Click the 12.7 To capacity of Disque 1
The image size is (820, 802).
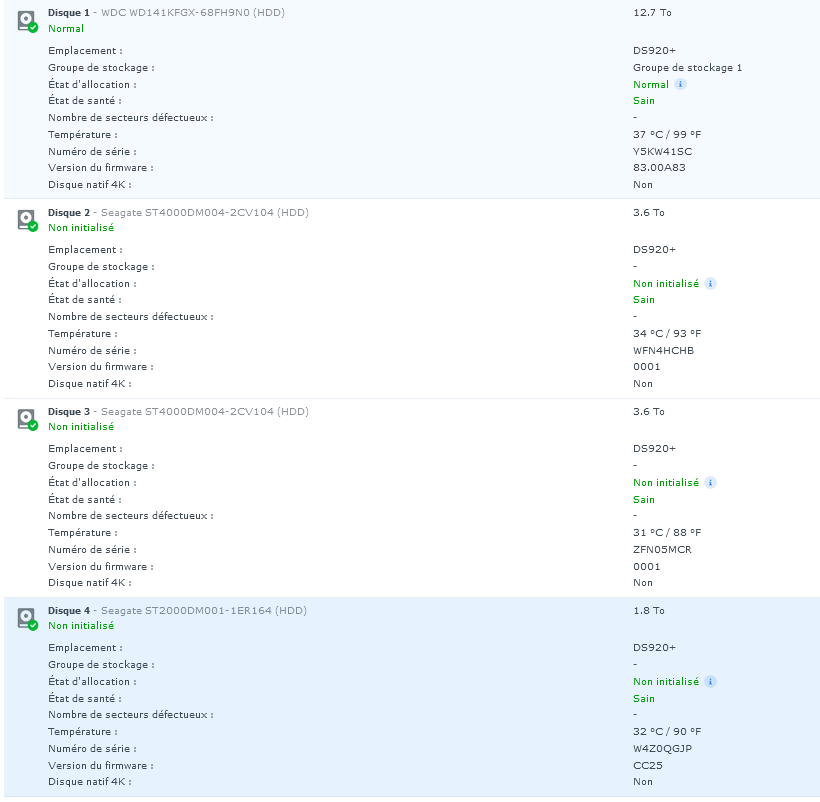652,13
